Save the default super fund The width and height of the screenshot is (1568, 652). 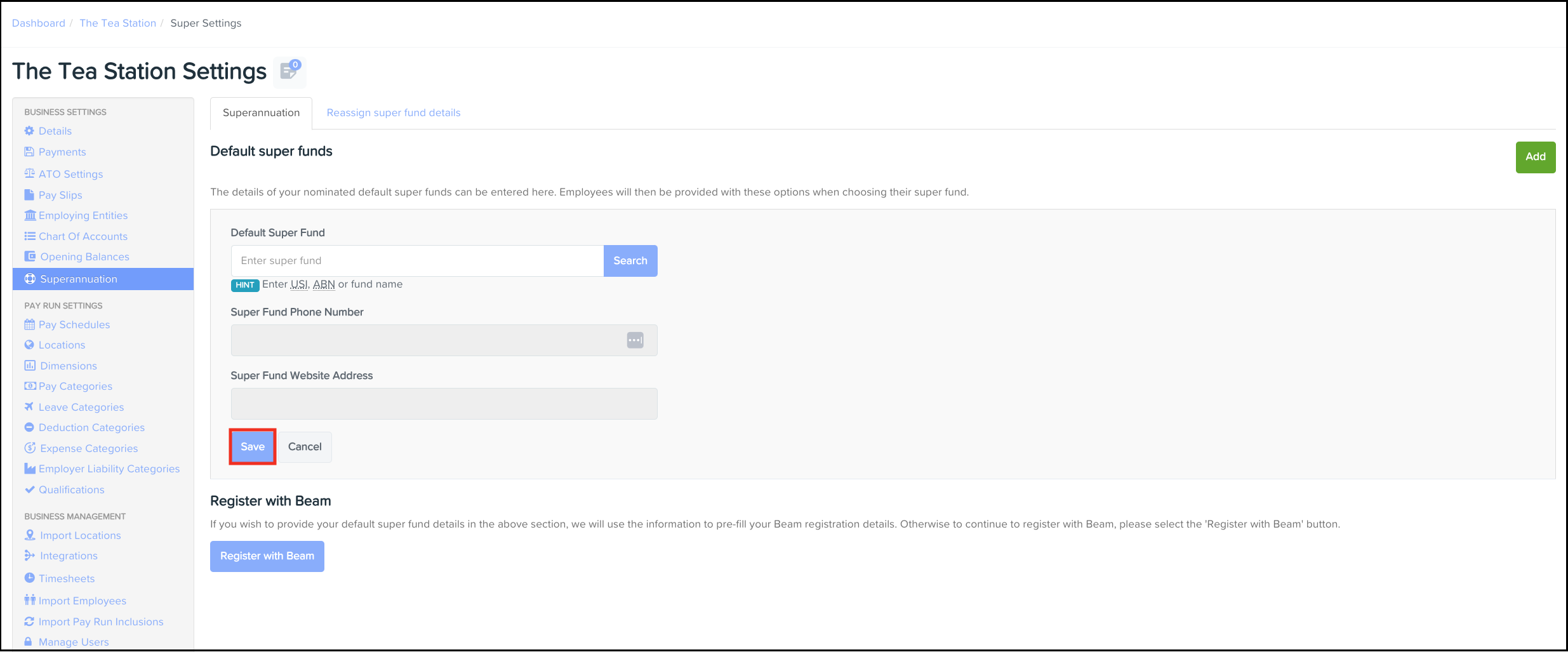click(x=253, y=447)
